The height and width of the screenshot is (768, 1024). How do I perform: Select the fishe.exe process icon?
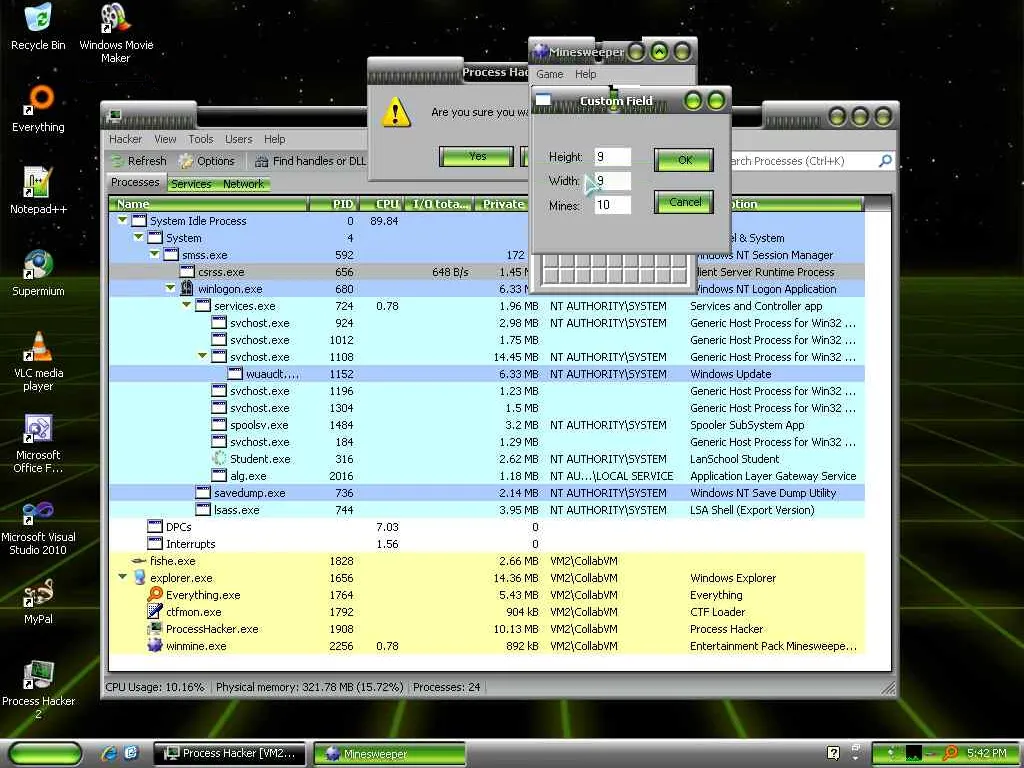coord(138,560)
